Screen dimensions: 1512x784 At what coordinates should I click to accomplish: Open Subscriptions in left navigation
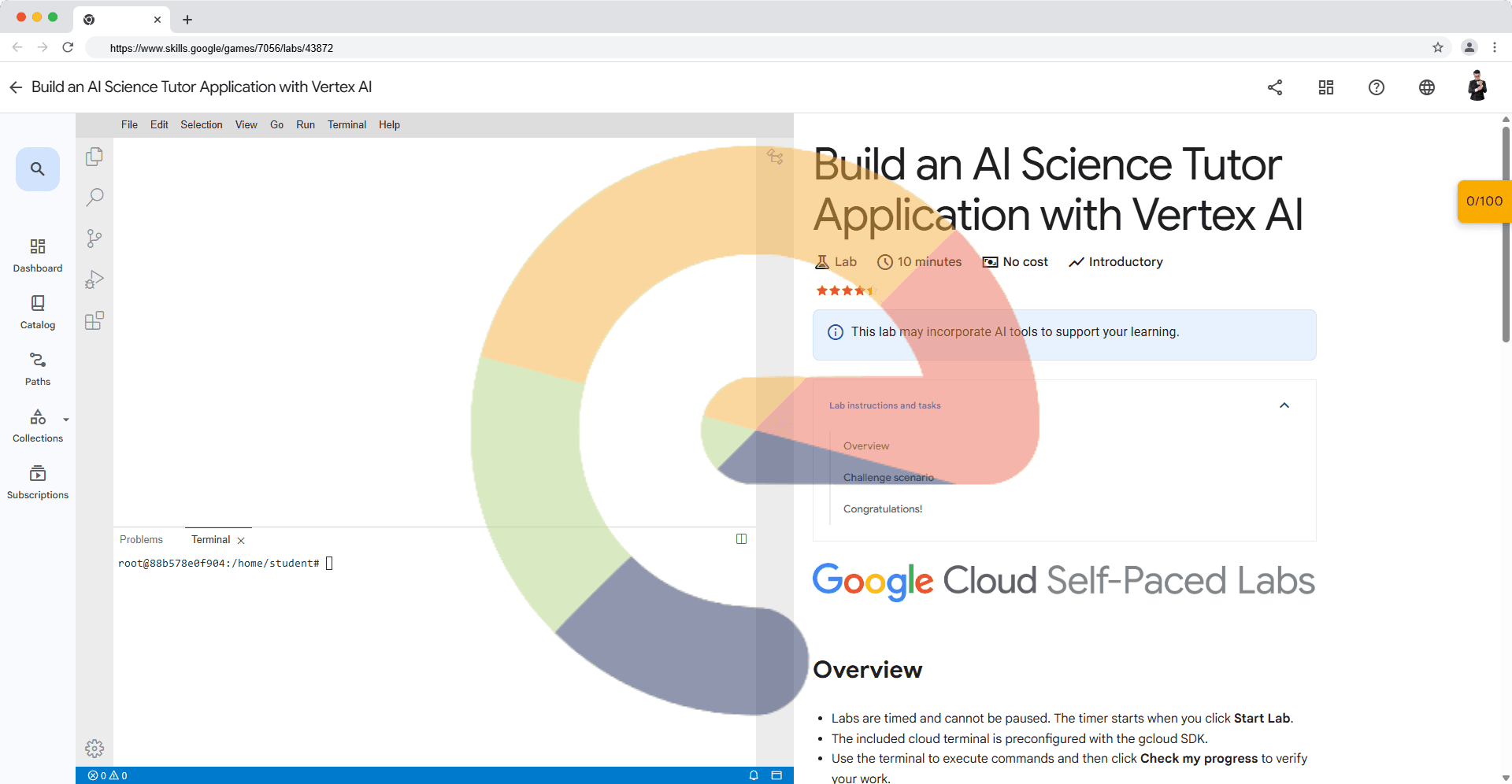click(38, 483)
